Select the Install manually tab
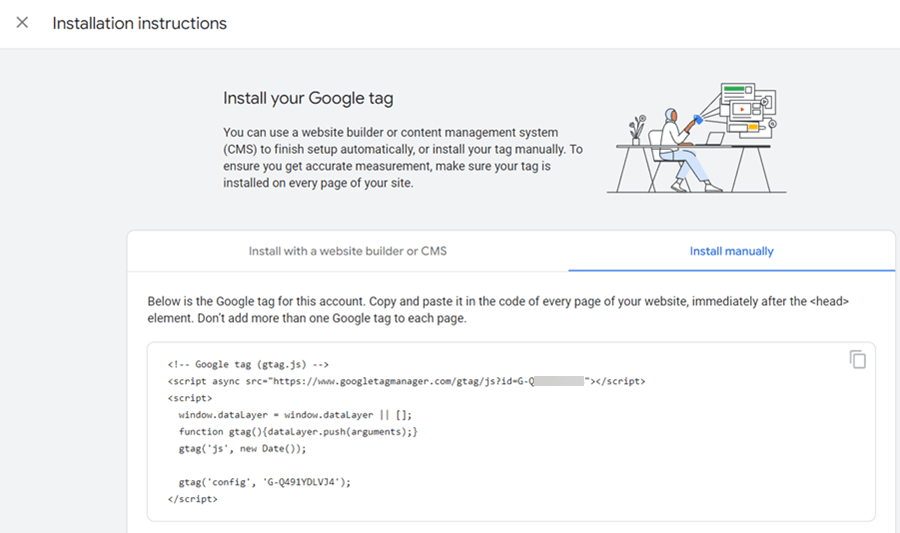 (731, 251)
